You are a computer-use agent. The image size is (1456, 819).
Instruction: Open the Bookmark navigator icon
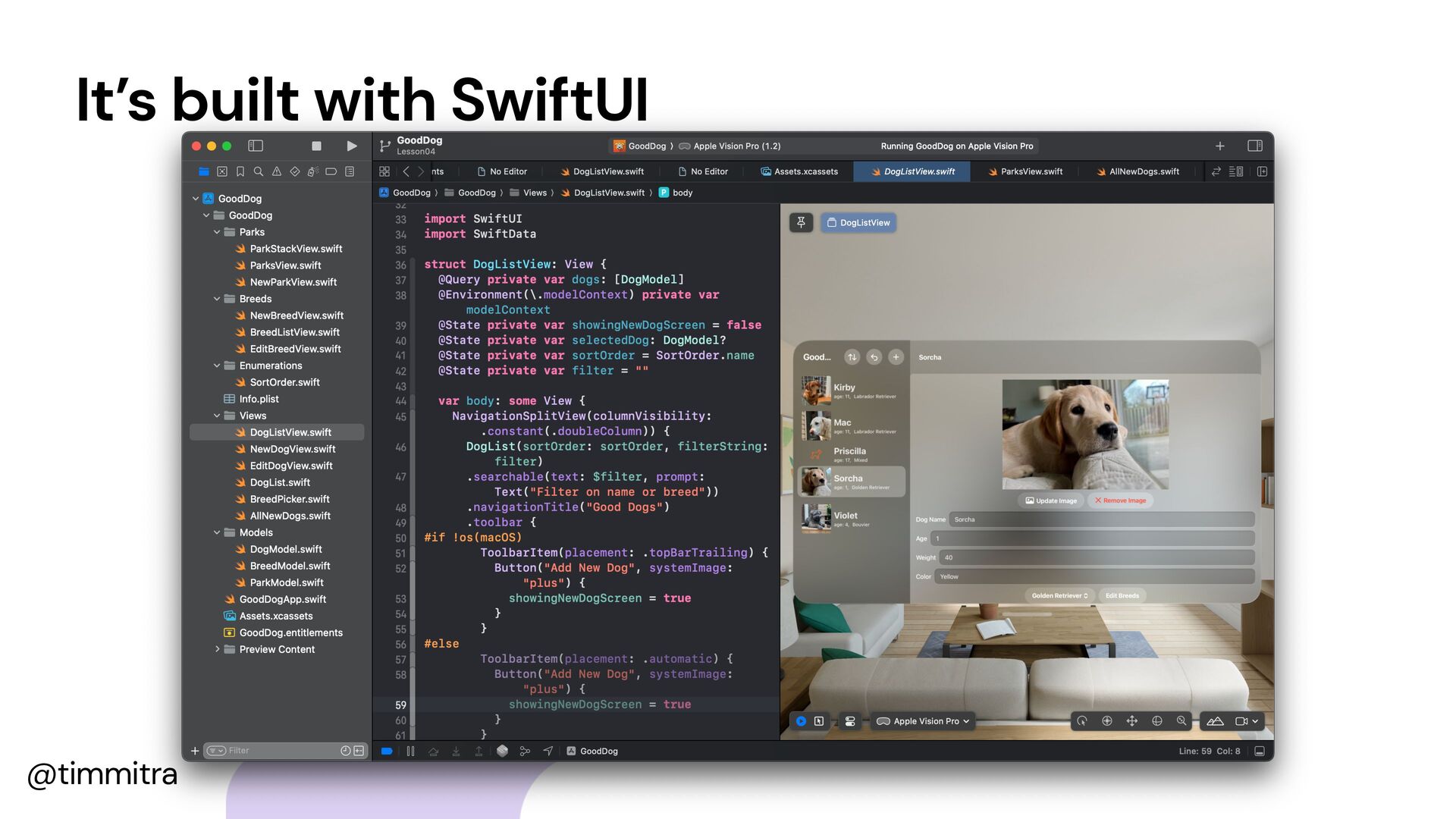(x=240, y=171)
